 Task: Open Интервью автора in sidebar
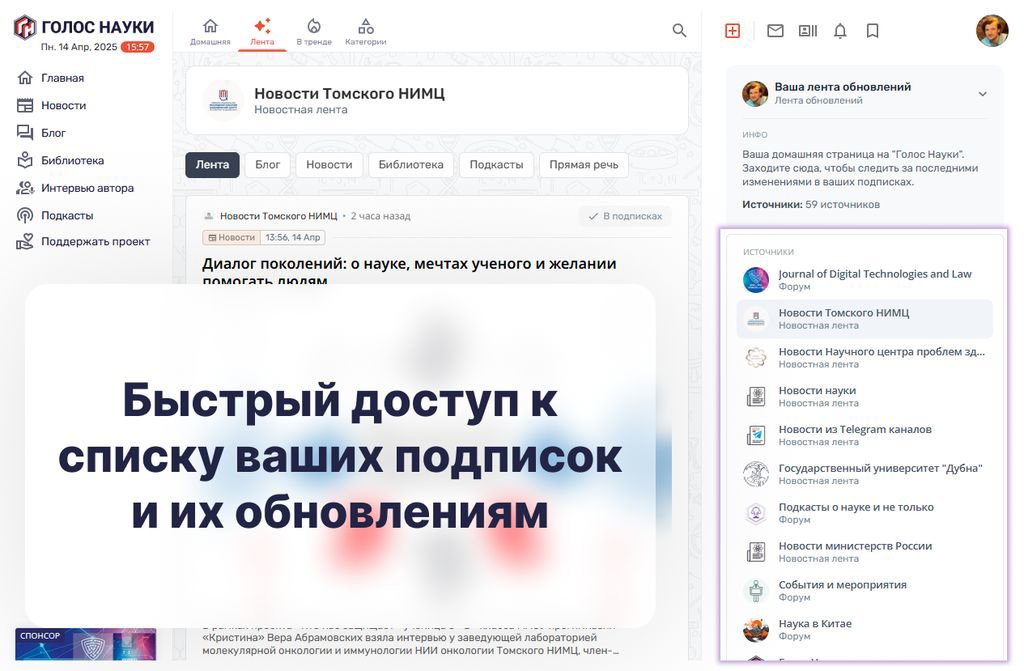pyautogui.click(x=88, y=188)
